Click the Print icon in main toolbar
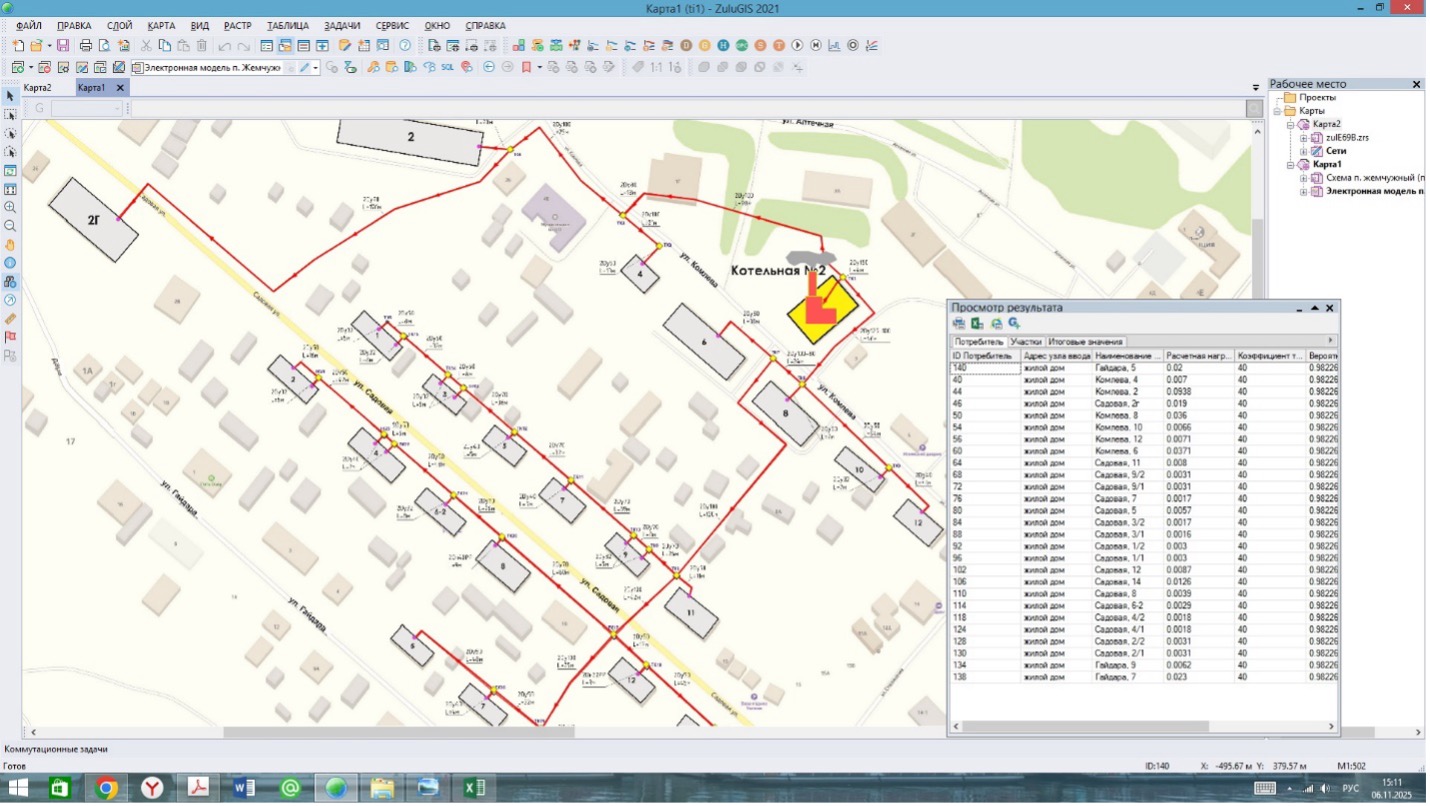 click(x=85, y=45)
